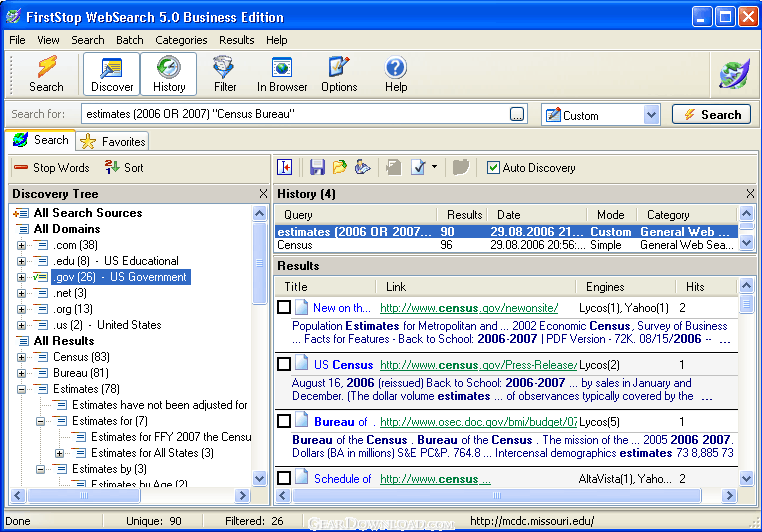This screenshot has width=762, height=532.
Task: Click the grayed folder icon before Auto Discovery
Action: click(x=461, y=168)
